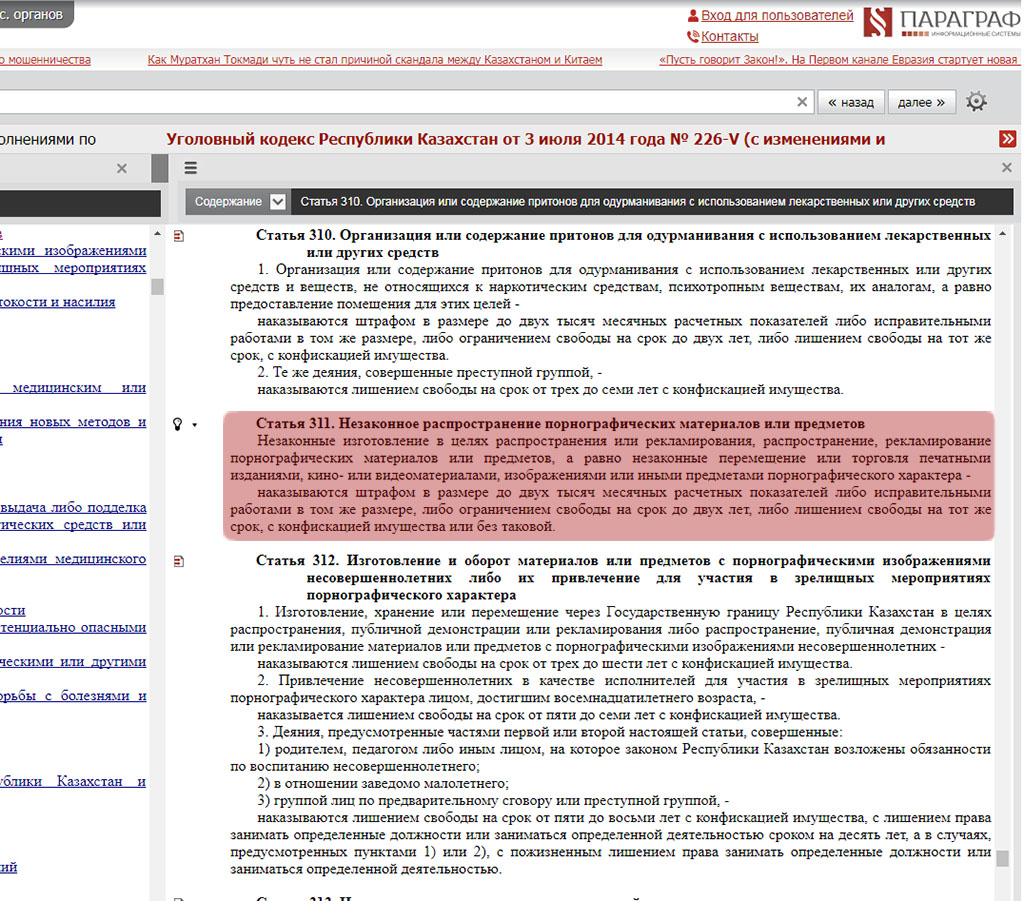This screenshot has height=901, width=1024.
Task: Click the lightbulb icon beside Статья 311
Action: [x=179, y=424]
